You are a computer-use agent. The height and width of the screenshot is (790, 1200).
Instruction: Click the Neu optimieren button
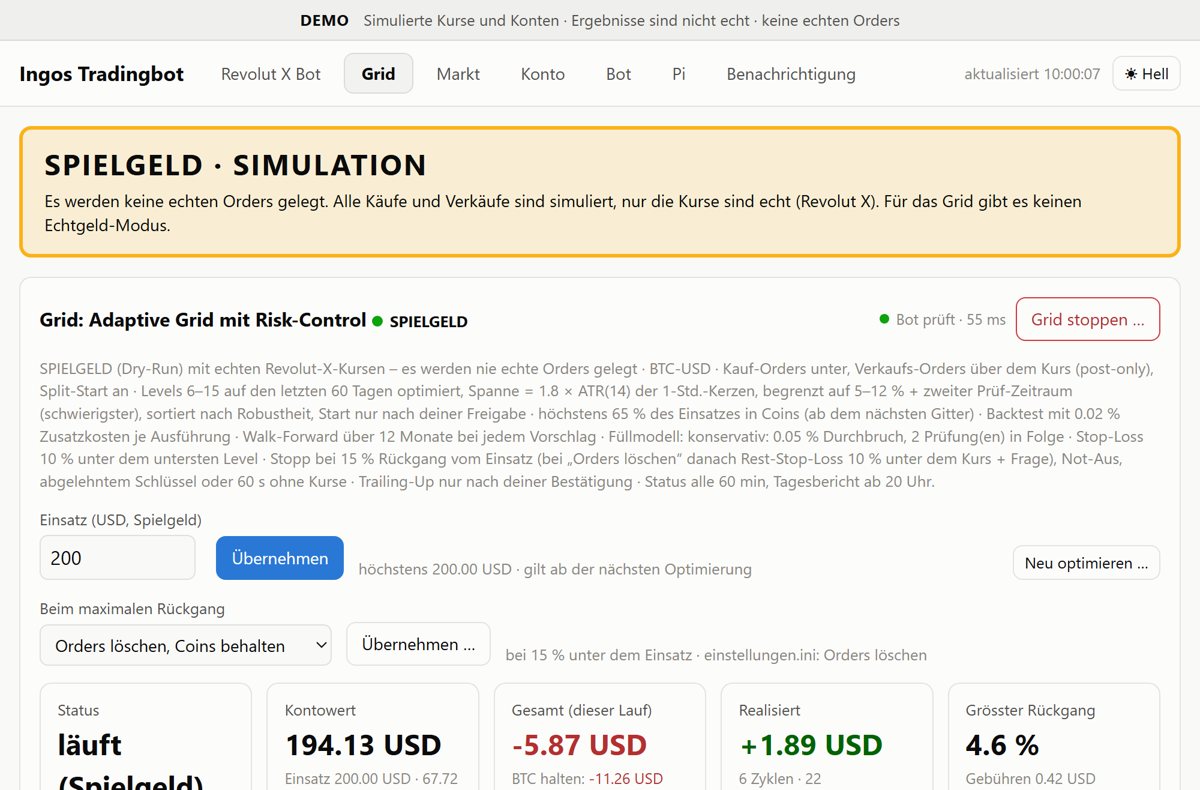(x=1086, y=563)
